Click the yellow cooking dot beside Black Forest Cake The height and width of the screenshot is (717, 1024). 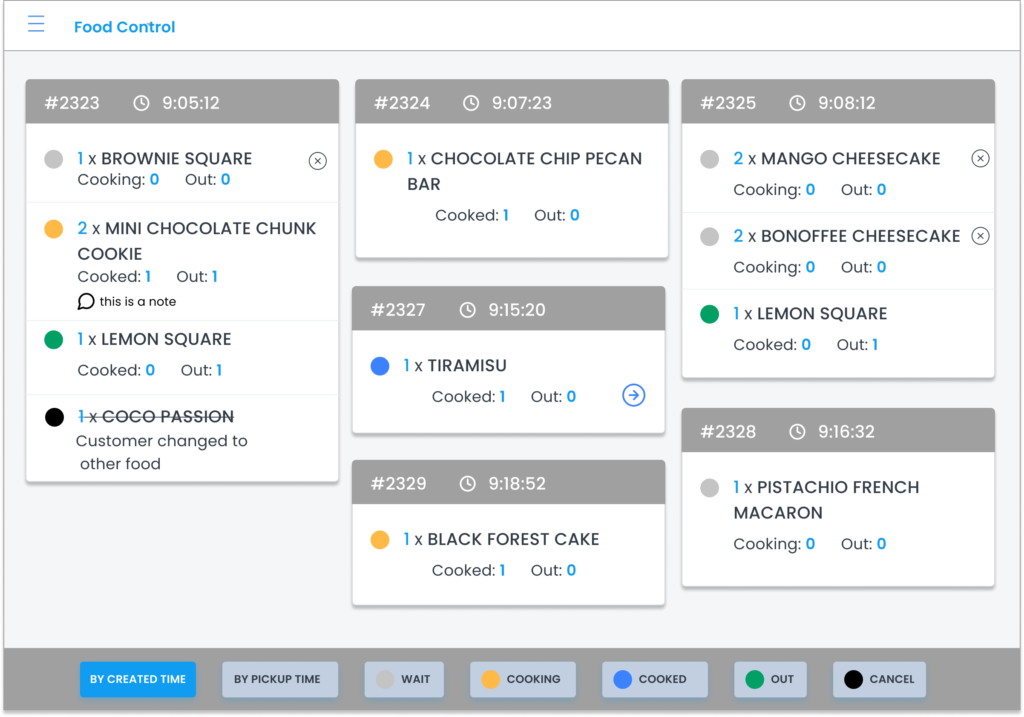tap(380, 539)
